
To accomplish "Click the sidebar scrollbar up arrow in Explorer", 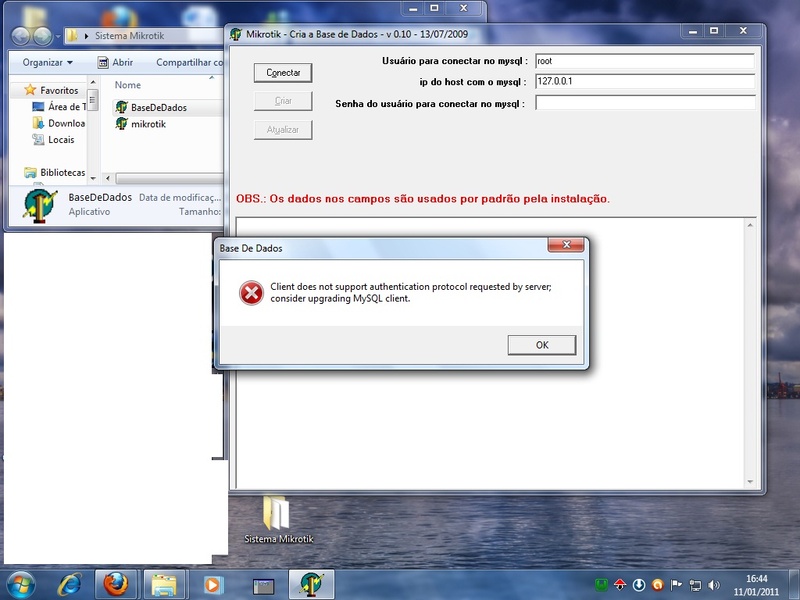I will pos(93,82).
